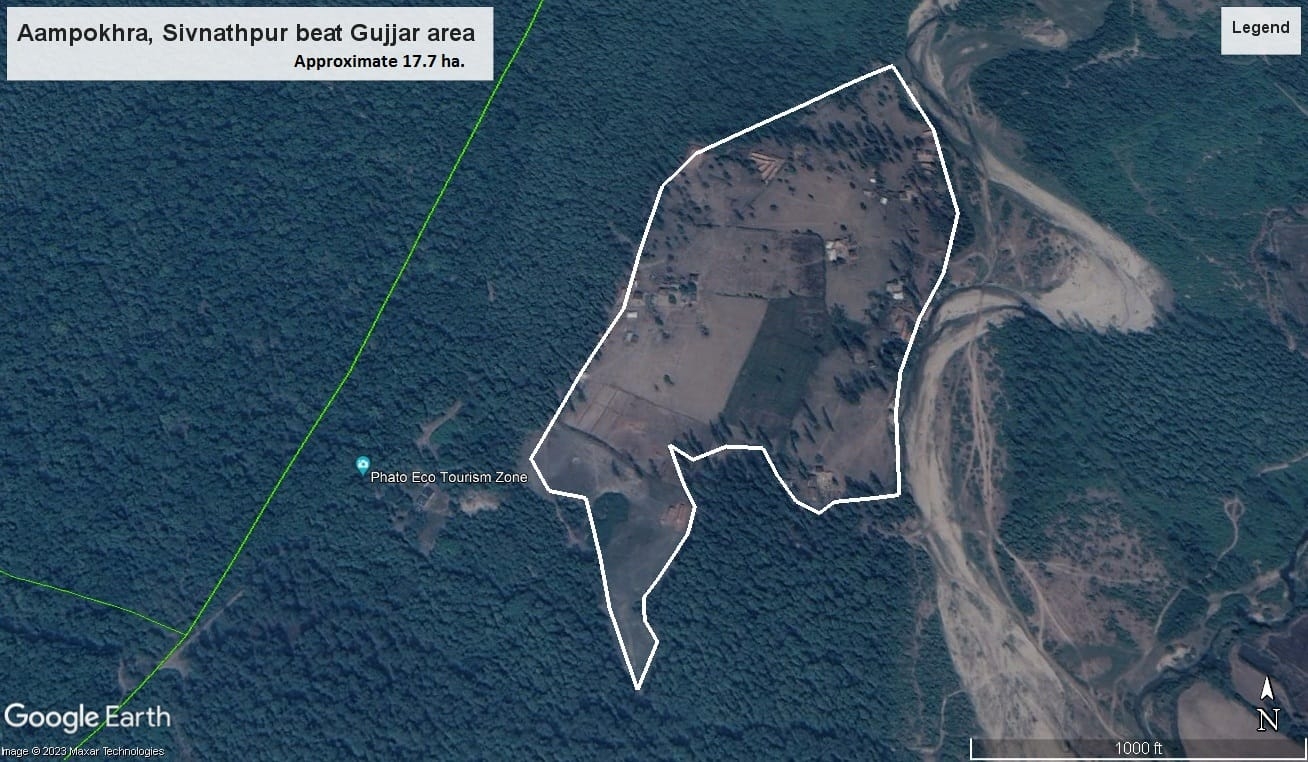Viewport: 1308px width, 762px height.
Task: Click the 1000 ft scale bar
Action: 1138,748
